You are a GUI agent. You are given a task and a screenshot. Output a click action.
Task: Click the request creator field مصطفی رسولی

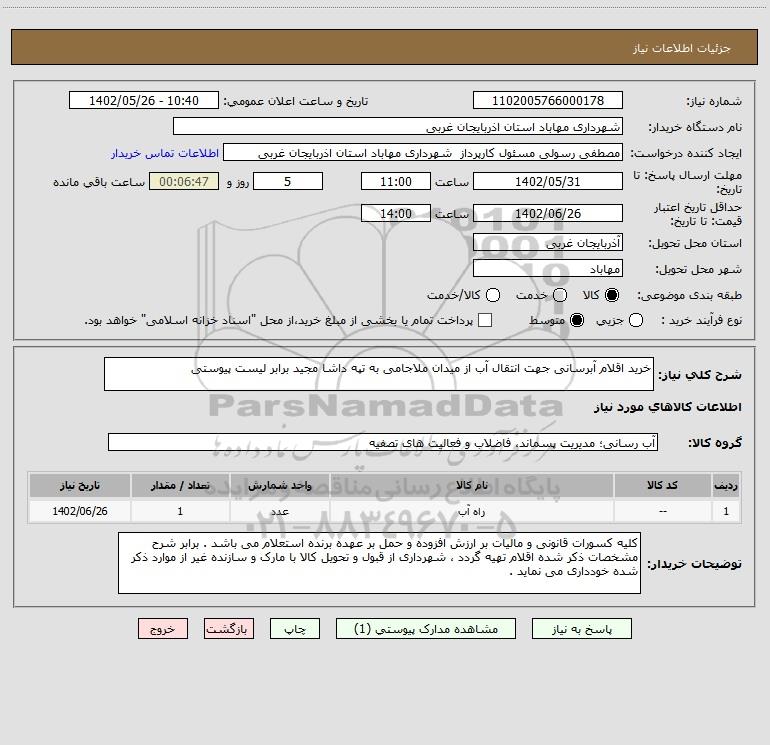[423, 152]
